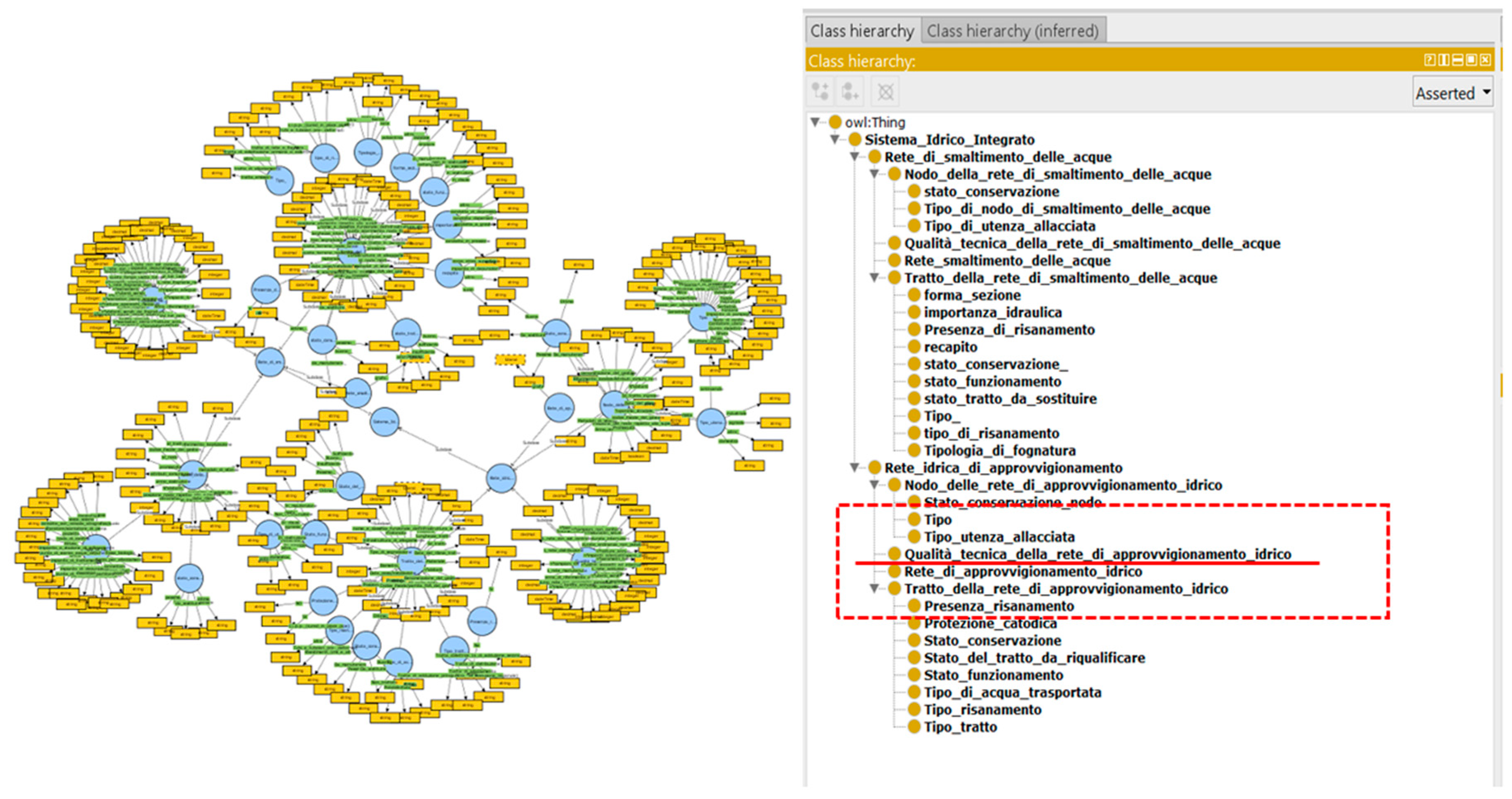The width and height of the screenshot is (1512, 799).
Task: Split the Class hierarchy view vertically
Action: coord(1443,60)
